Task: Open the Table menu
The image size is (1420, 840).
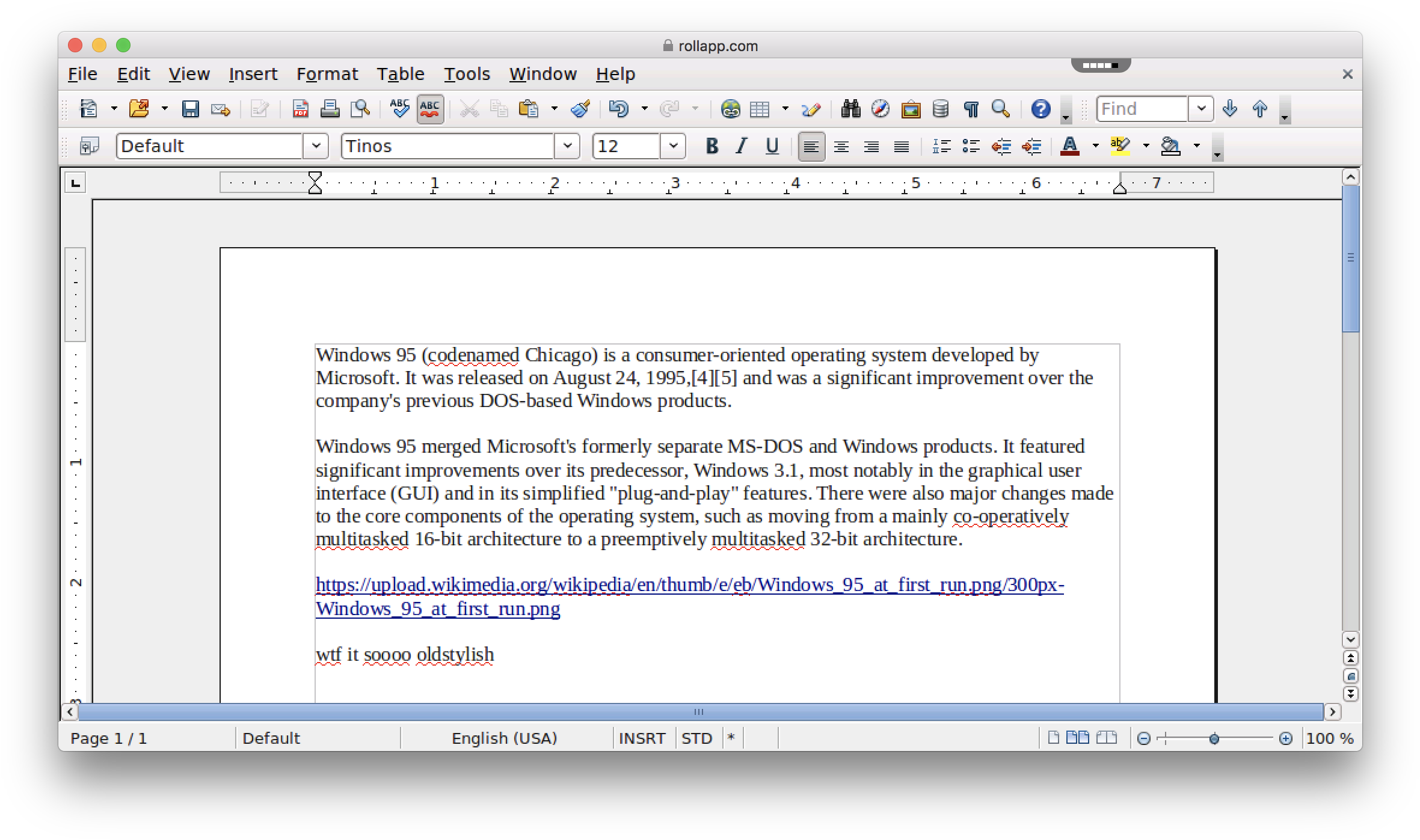Action: pos(400,73)
